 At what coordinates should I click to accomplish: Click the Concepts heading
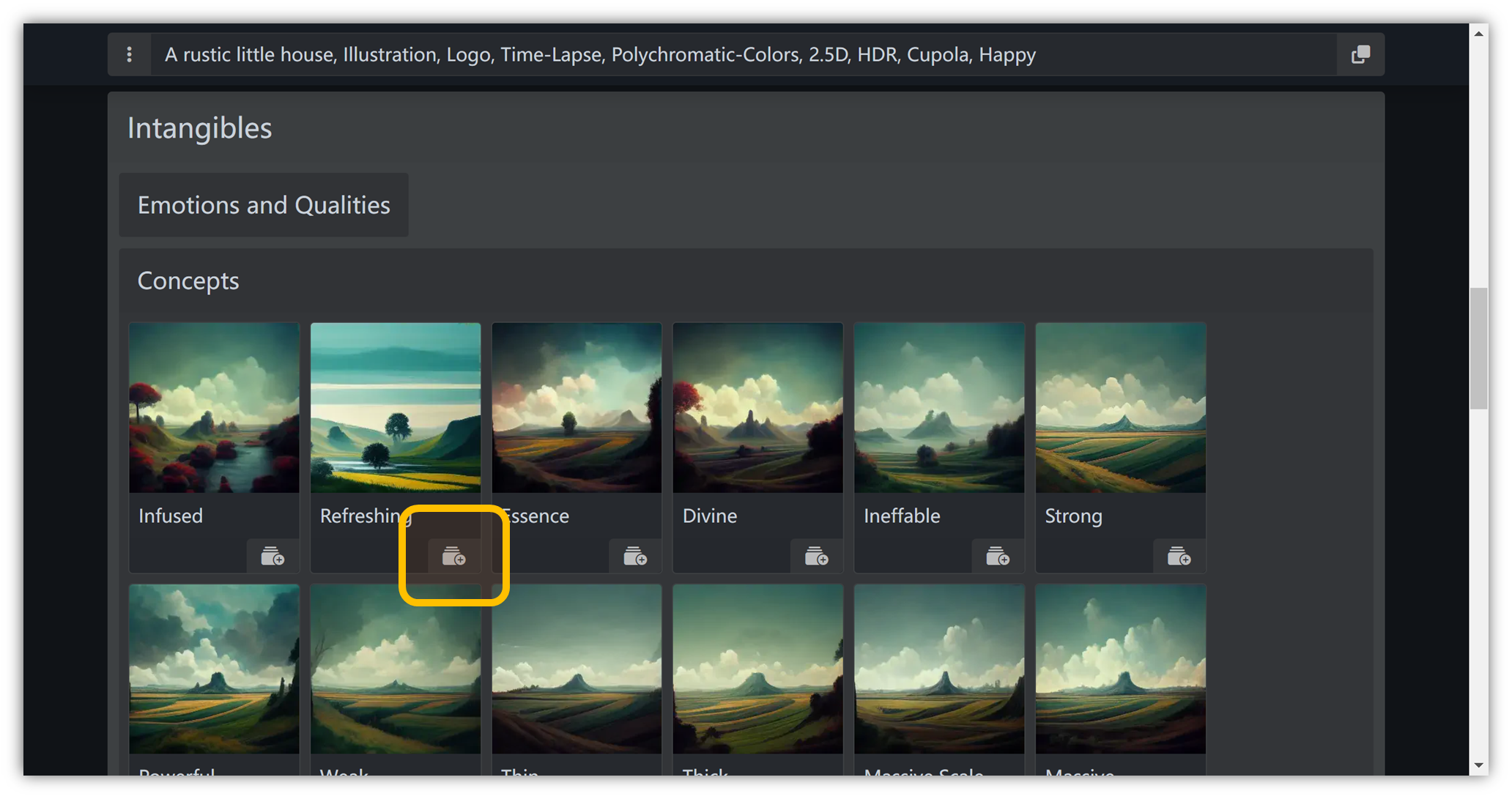188,281
